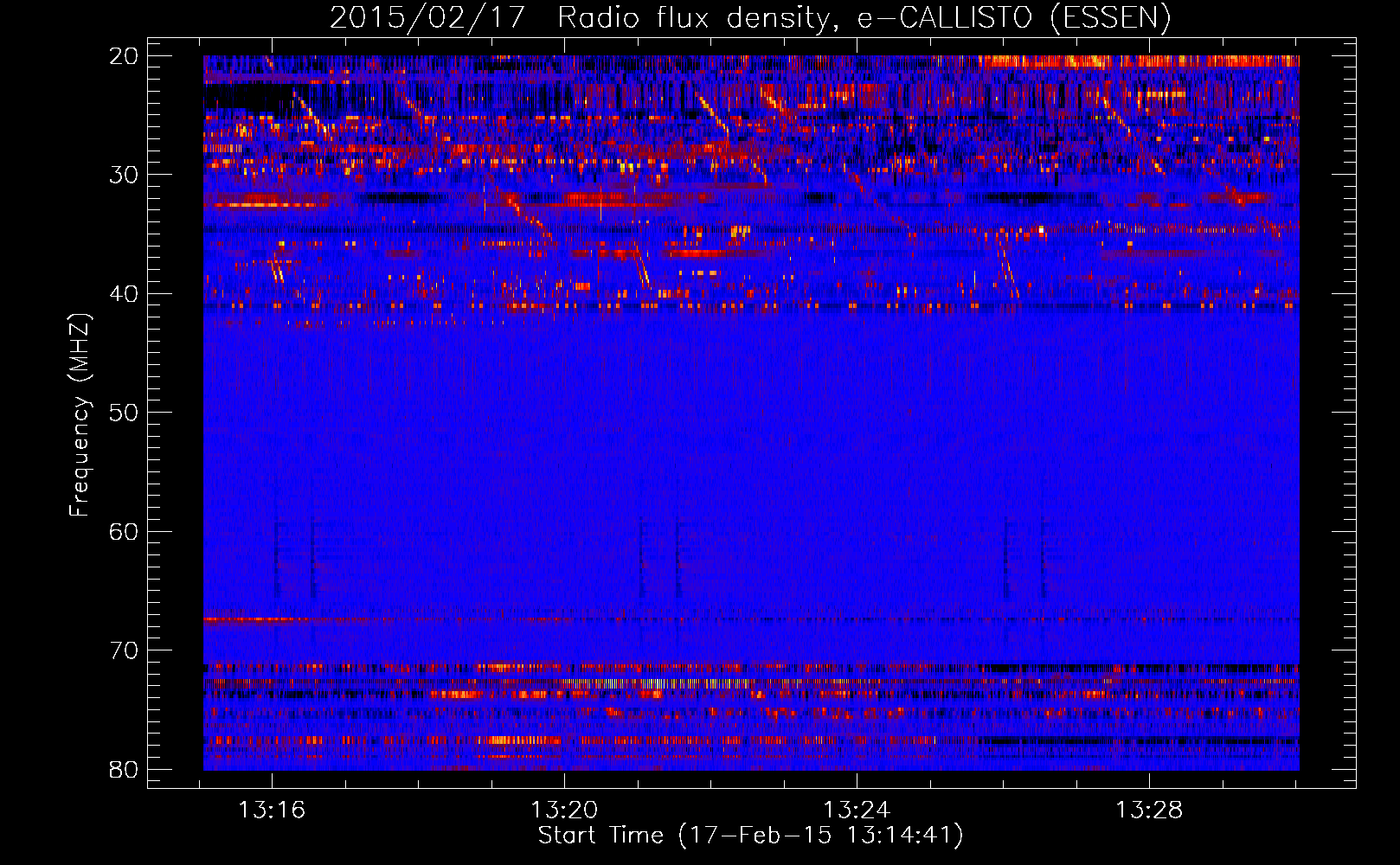Click the 40 MHz frequency tick label
Viewport: 1400px width, 865px height.
click(125, 294)
